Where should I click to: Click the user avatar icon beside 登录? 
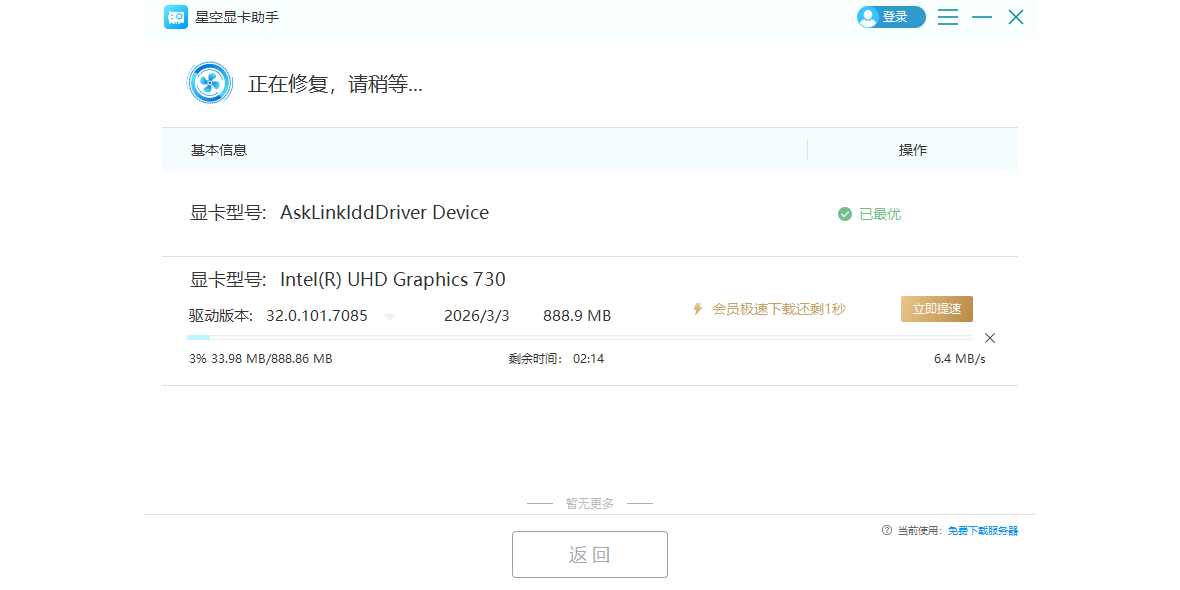coord(868,17)
